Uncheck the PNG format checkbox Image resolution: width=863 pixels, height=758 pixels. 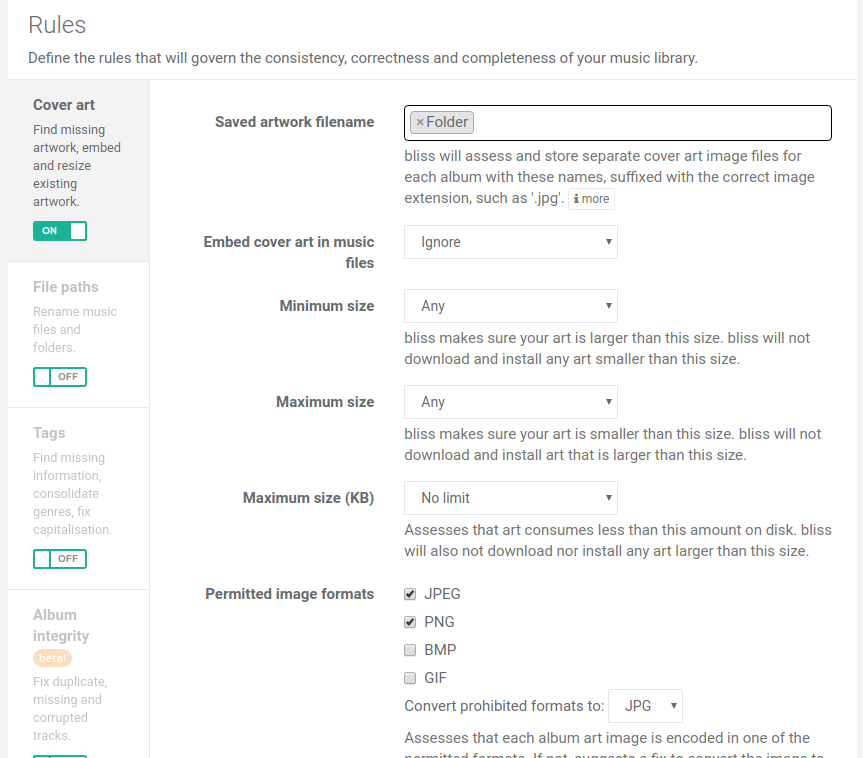point(410,622)
